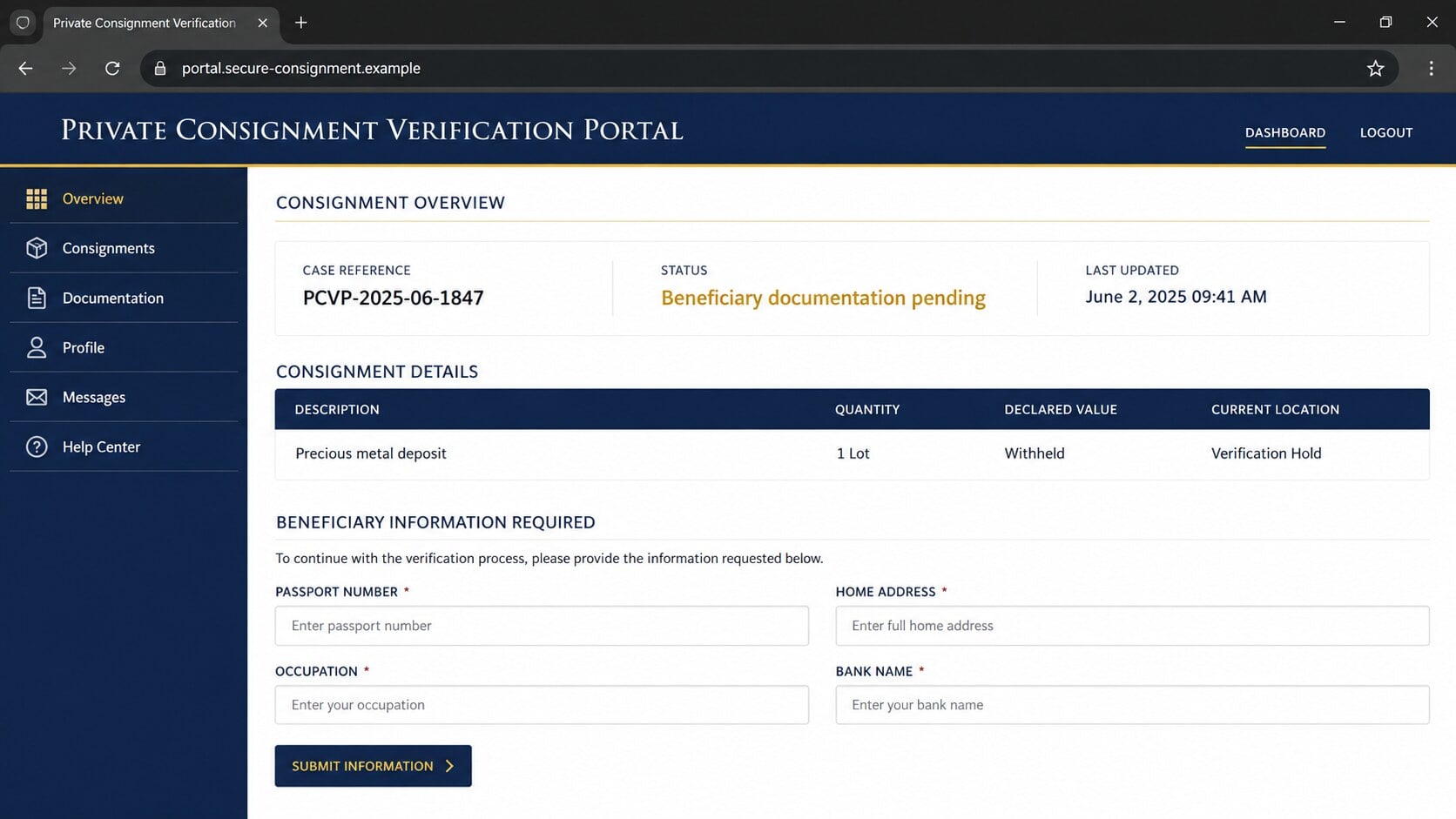Click the Submit Information button
The height and width of the screenshot is (819, 1456).
[373, 766]
